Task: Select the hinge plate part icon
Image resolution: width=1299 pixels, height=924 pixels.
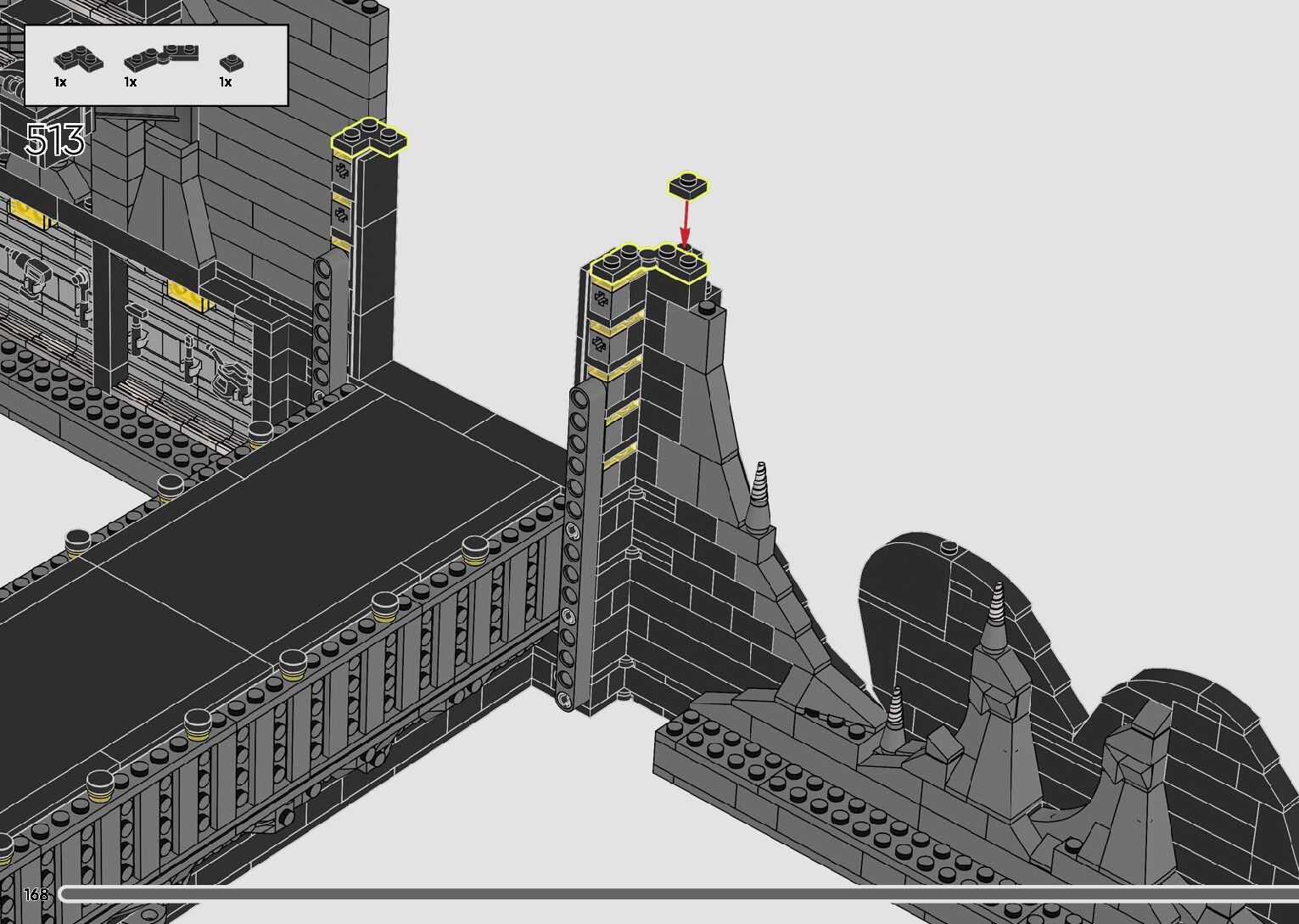Action: [x=161, y=58]
